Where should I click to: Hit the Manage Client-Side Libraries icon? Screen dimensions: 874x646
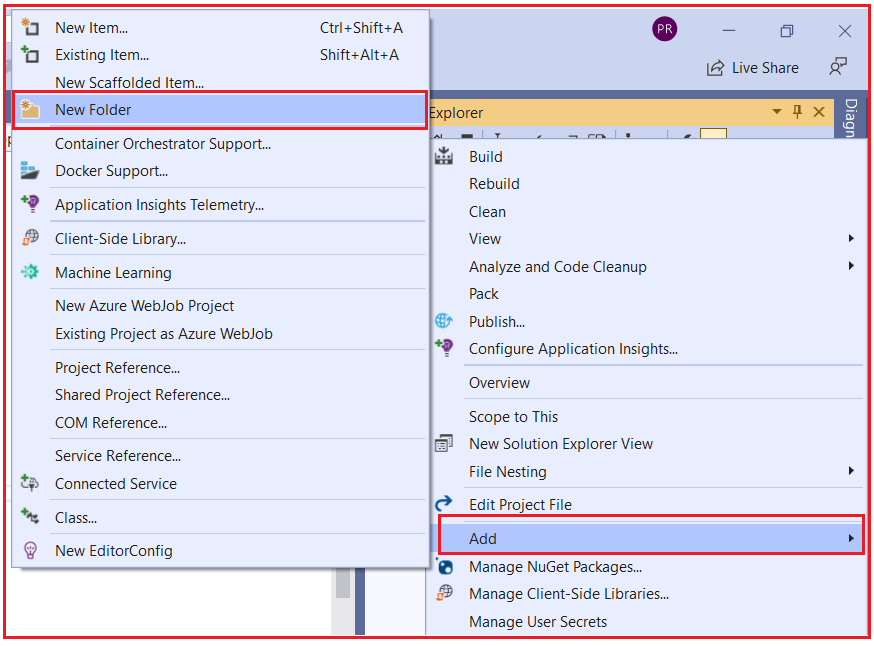pos(444,593)
